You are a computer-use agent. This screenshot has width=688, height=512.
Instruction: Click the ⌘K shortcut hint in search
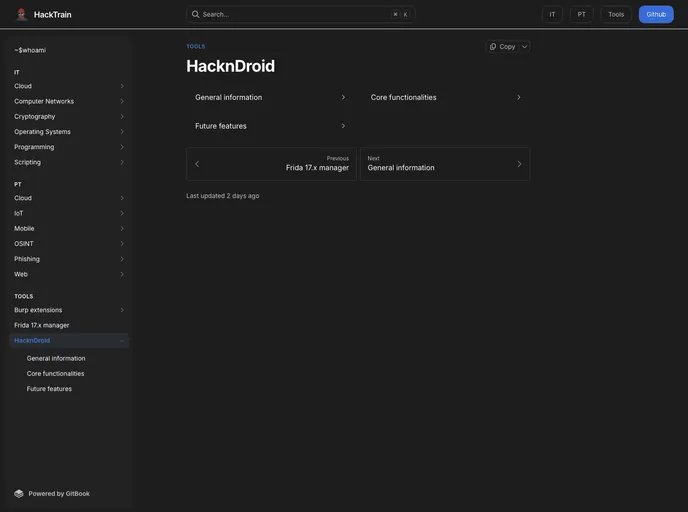[400, 14]
